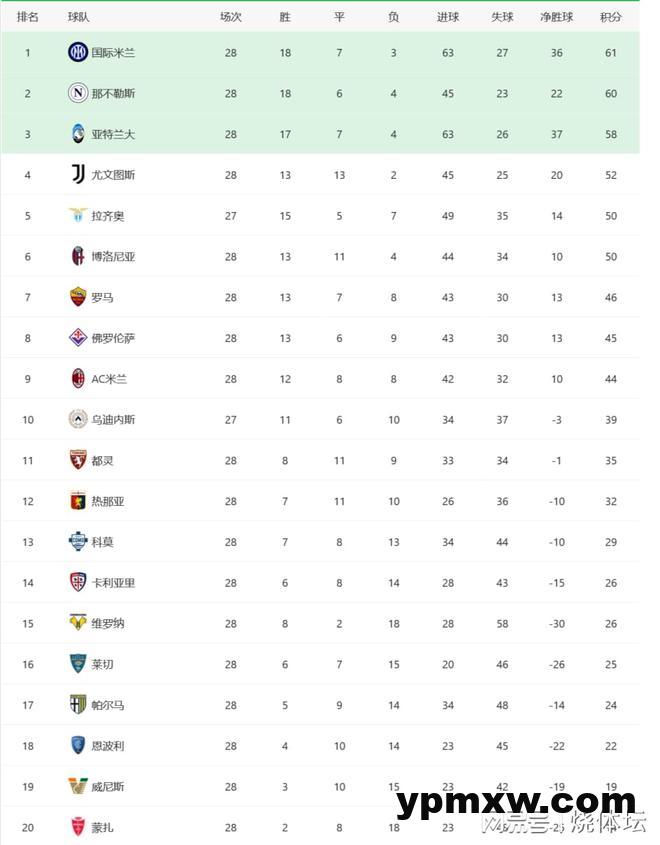Click the Inter Milan (国际米兰) club logo
The height and width of the screenshot is (845, 660).
coord(78,52)
